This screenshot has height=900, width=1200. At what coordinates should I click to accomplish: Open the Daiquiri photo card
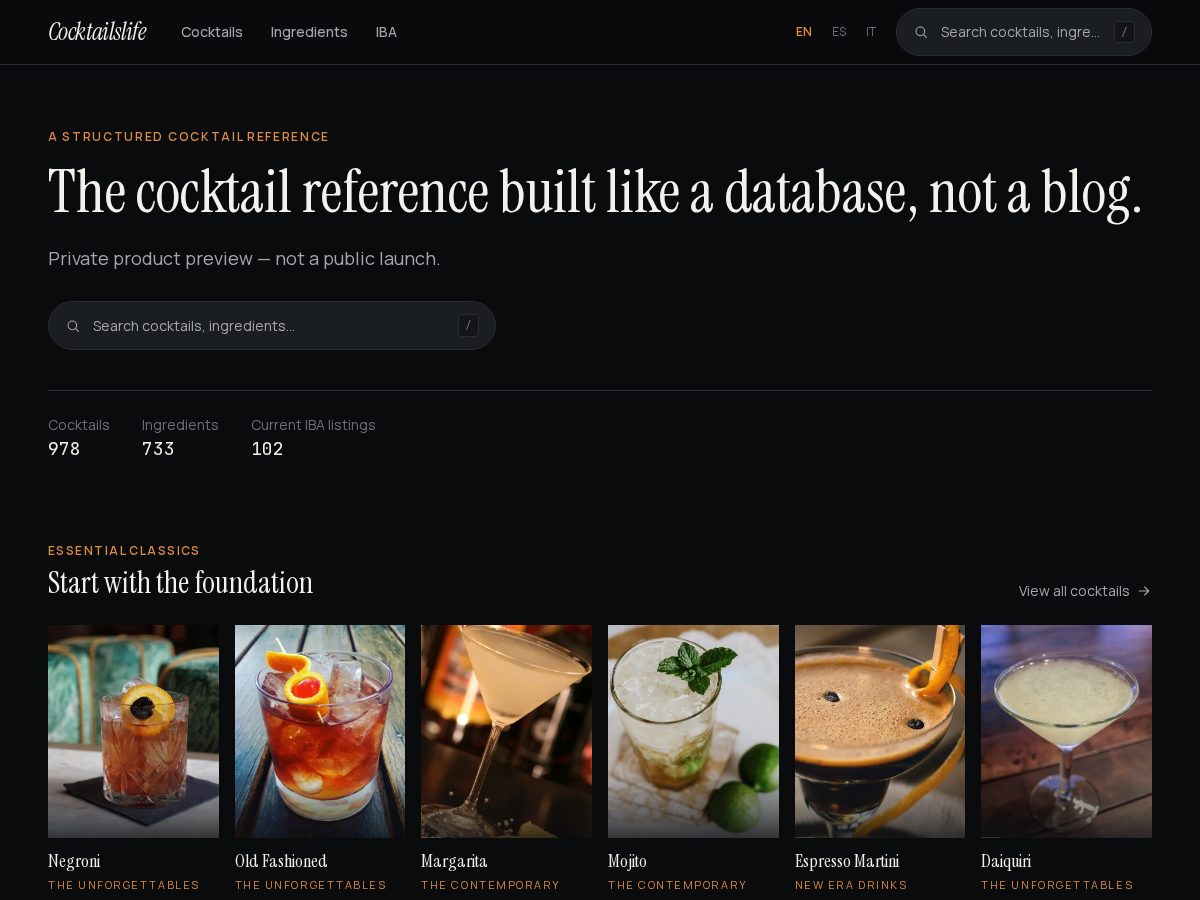(1066, 731)
